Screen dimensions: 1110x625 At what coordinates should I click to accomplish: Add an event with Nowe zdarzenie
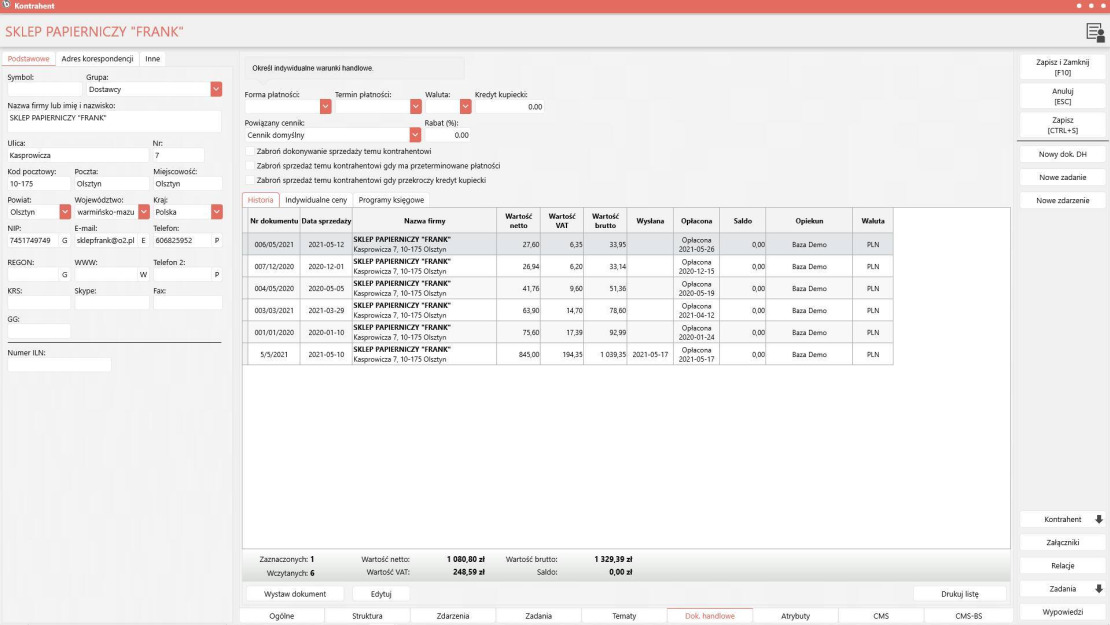1063,200
